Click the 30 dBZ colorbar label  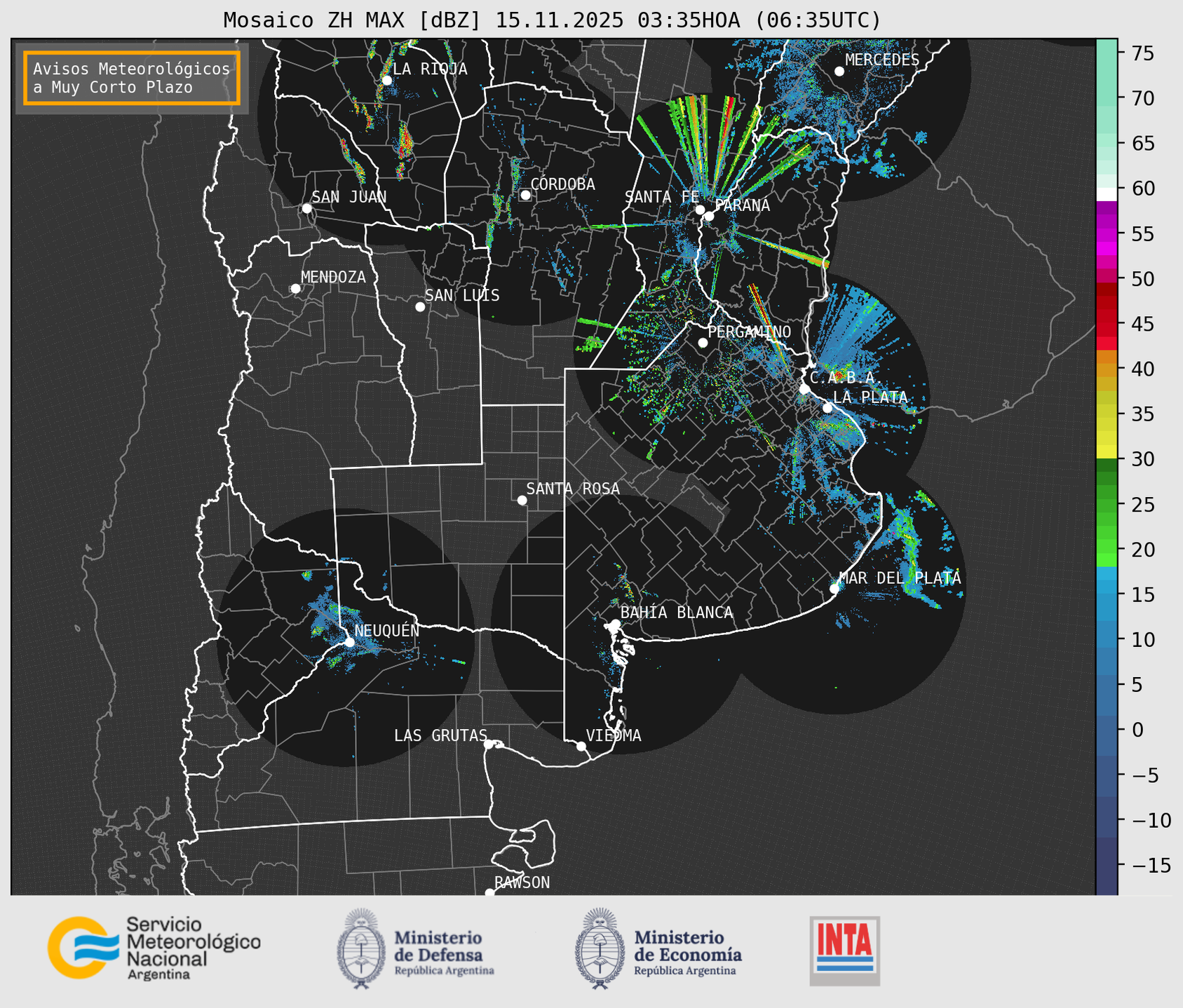point(1142,459)
